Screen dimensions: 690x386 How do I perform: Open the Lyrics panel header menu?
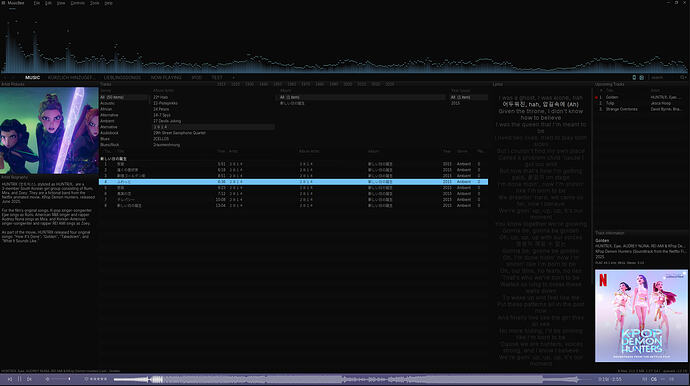pyautogui.click(x=497, y=84)
